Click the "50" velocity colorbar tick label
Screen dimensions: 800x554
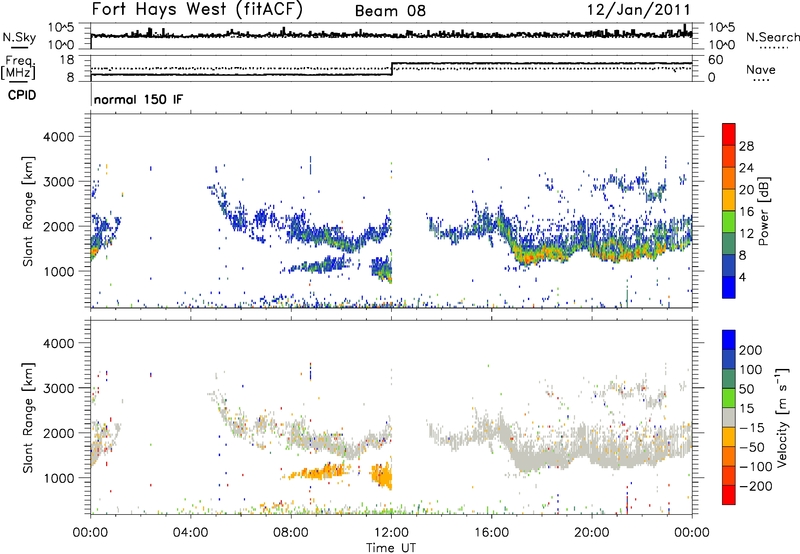tap(746, 389)
